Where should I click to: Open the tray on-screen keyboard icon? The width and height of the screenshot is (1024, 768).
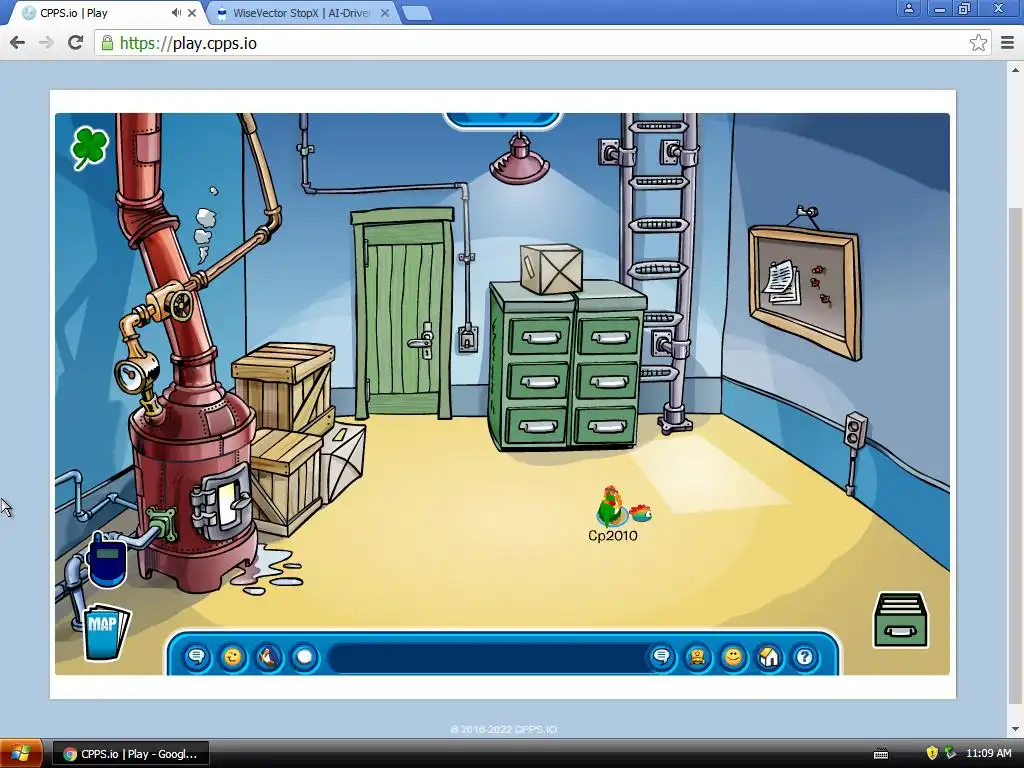coord(881,754)
